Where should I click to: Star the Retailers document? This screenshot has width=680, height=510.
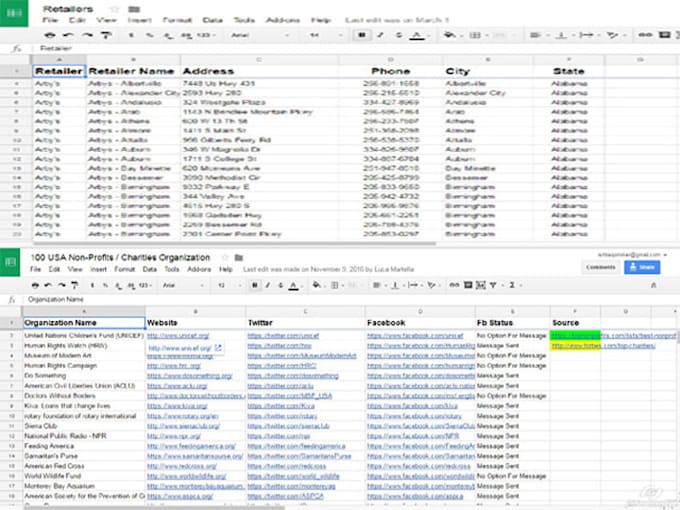[x=114, y=9]
